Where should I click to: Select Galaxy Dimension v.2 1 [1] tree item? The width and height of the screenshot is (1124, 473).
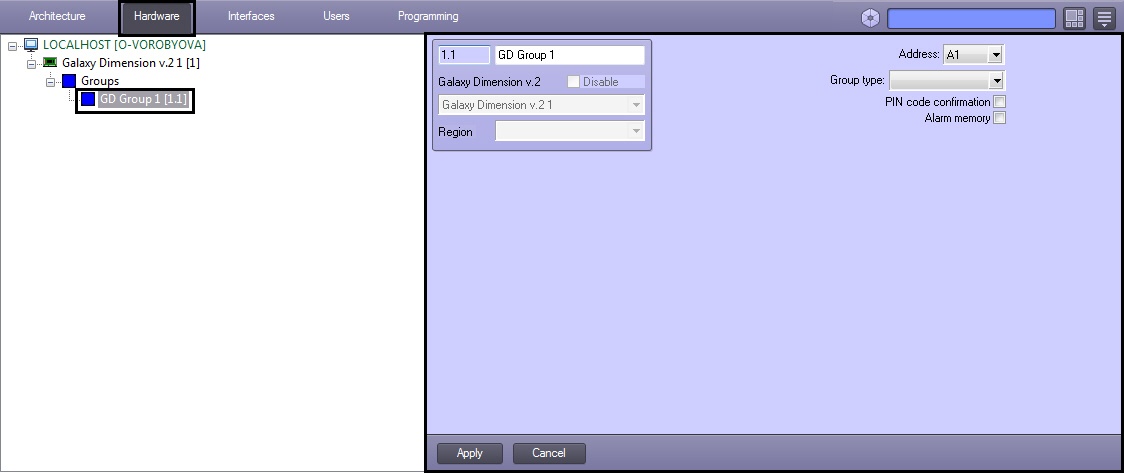click(x=130, y=63)
